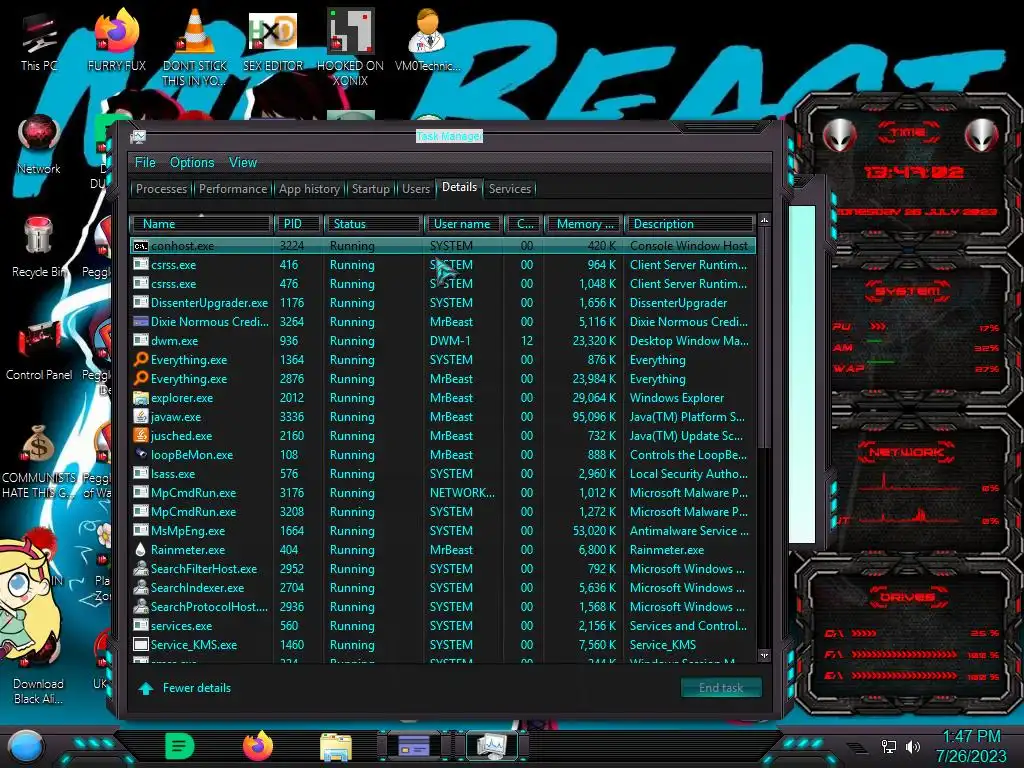
Task: Switch to the Startup tab
Action: [x=370, y=189]
